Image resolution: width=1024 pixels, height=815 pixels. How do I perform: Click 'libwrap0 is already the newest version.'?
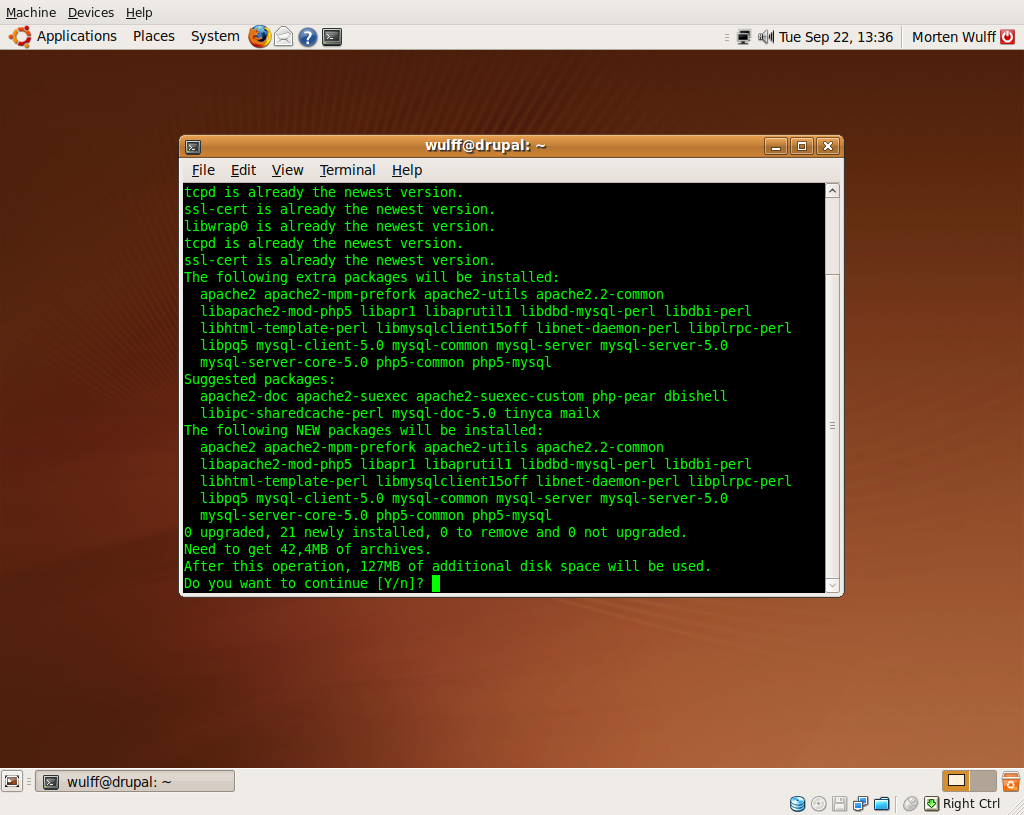pyautogui.click(x=340, y=227)
